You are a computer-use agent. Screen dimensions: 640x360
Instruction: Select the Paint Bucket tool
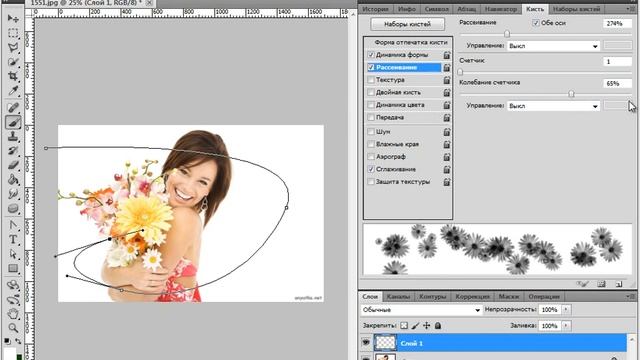coord(13,180)
